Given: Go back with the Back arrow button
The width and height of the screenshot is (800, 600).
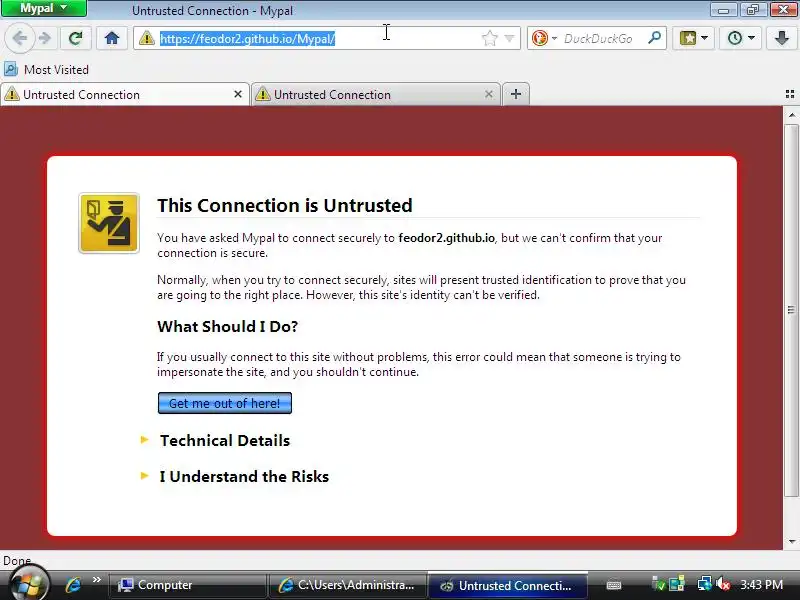Looking at the screenshot, I should point(19,38).
